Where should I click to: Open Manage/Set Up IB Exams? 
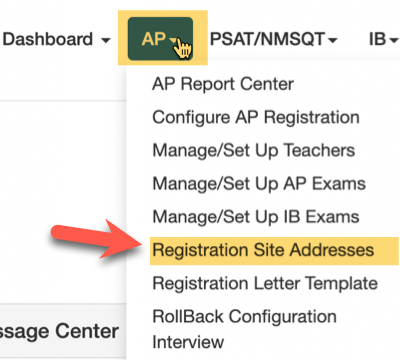(x=256, y=217)
